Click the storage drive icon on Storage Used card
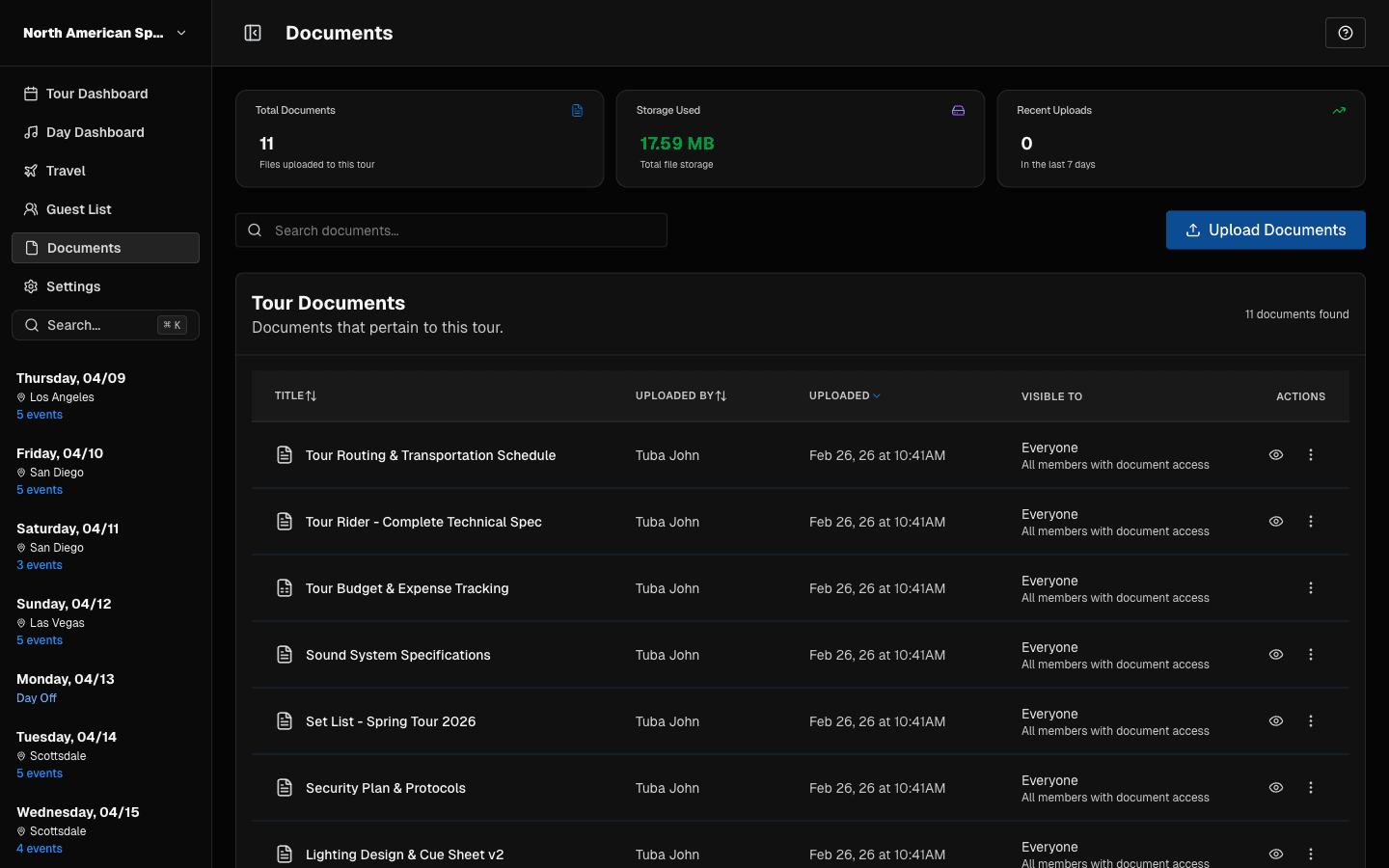 [958, 110]
